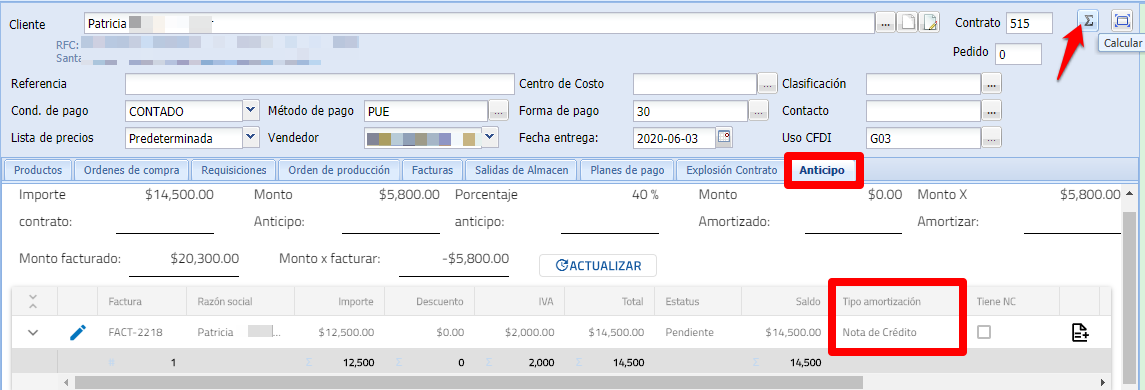This screenshot has width=1145, height=390.
Task: Click the Fecha entrega field showing 2020-06-03
Action: pyautogui.click(x=675, y=138)
